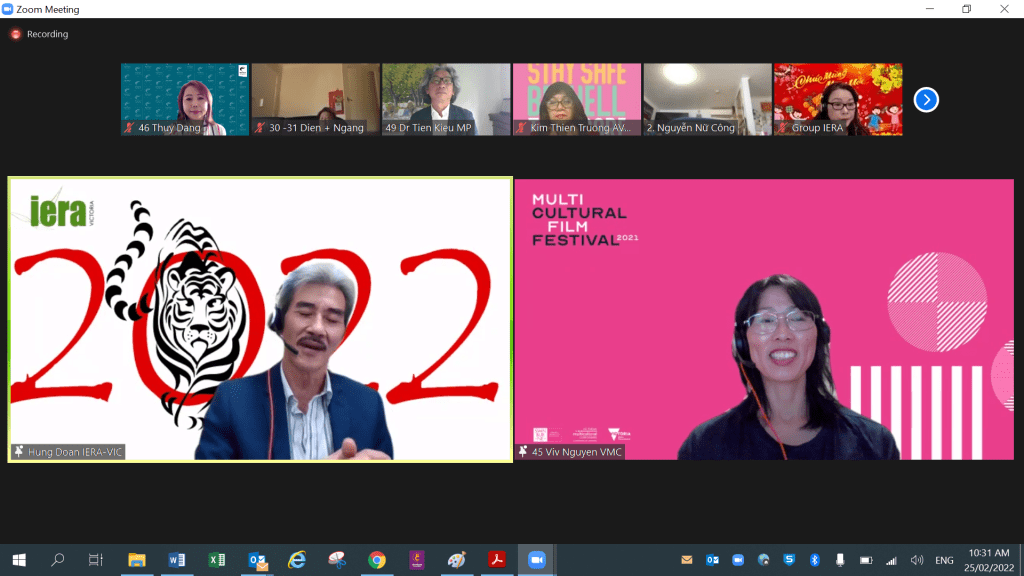
Task: Open the taskbar Search icon
Action: pos(57,560)
